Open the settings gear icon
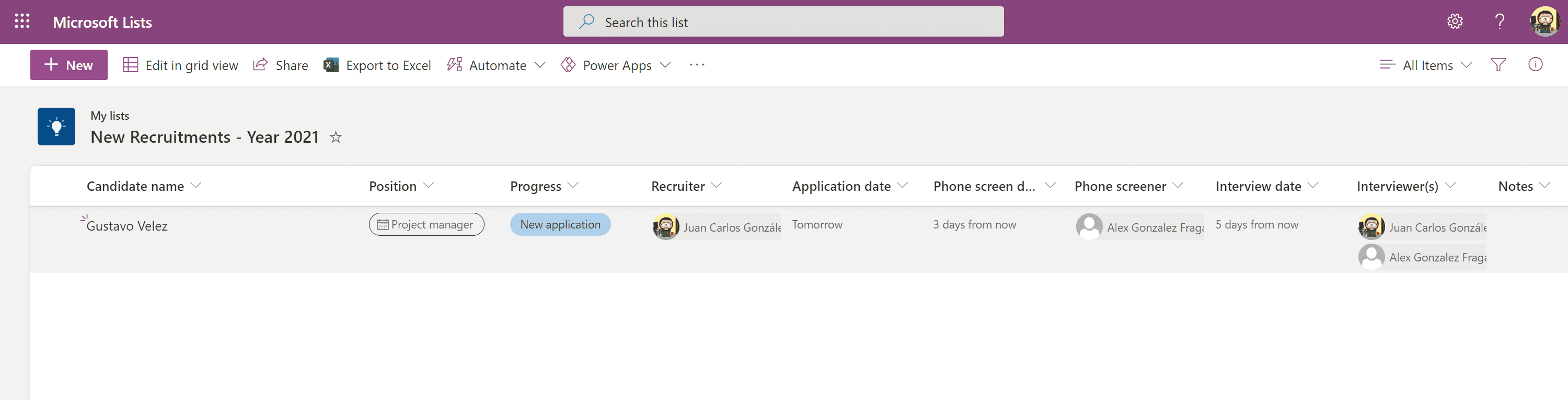 [1455, 21]
